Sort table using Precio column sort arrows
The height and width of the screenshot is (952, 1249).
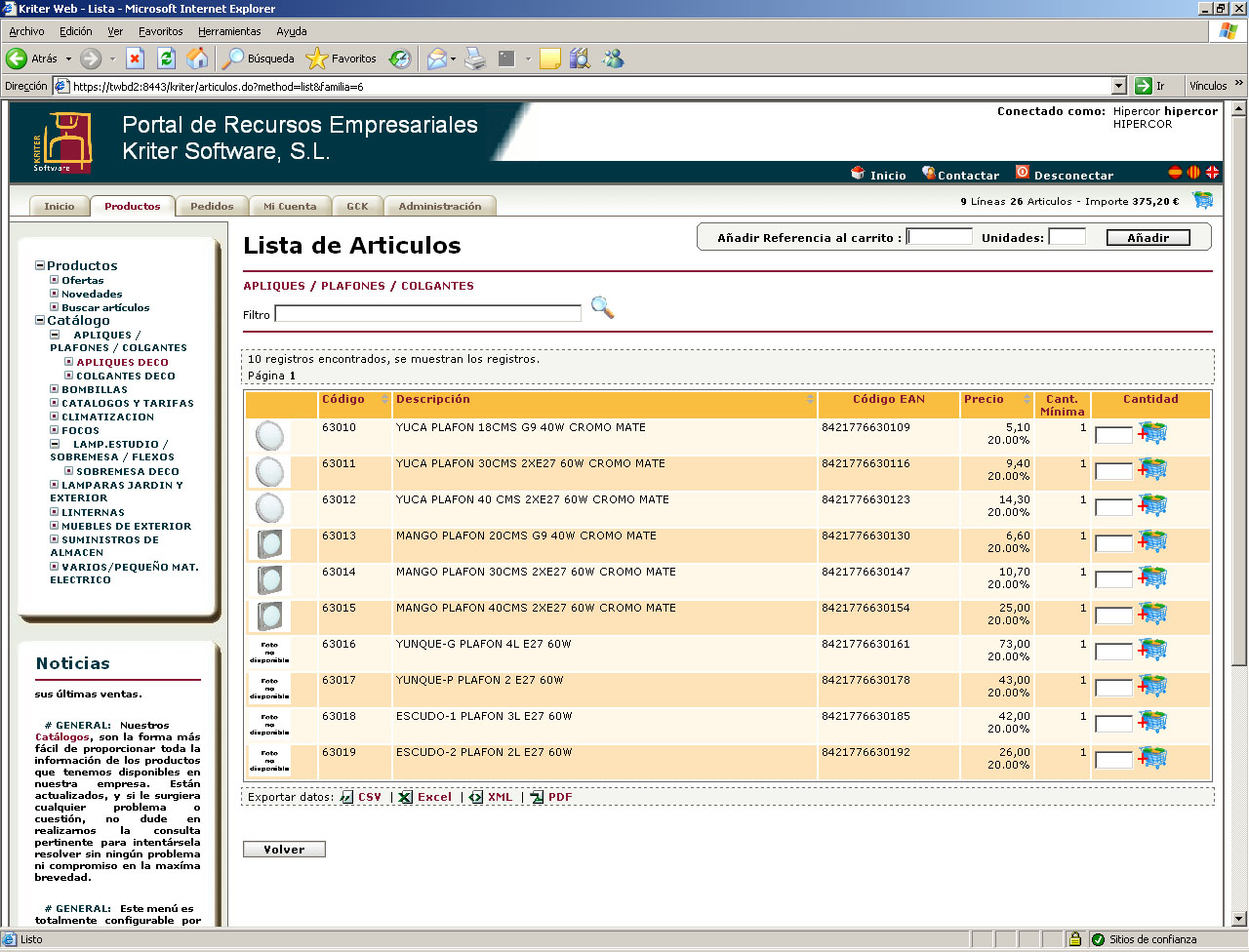point(1027,400)
